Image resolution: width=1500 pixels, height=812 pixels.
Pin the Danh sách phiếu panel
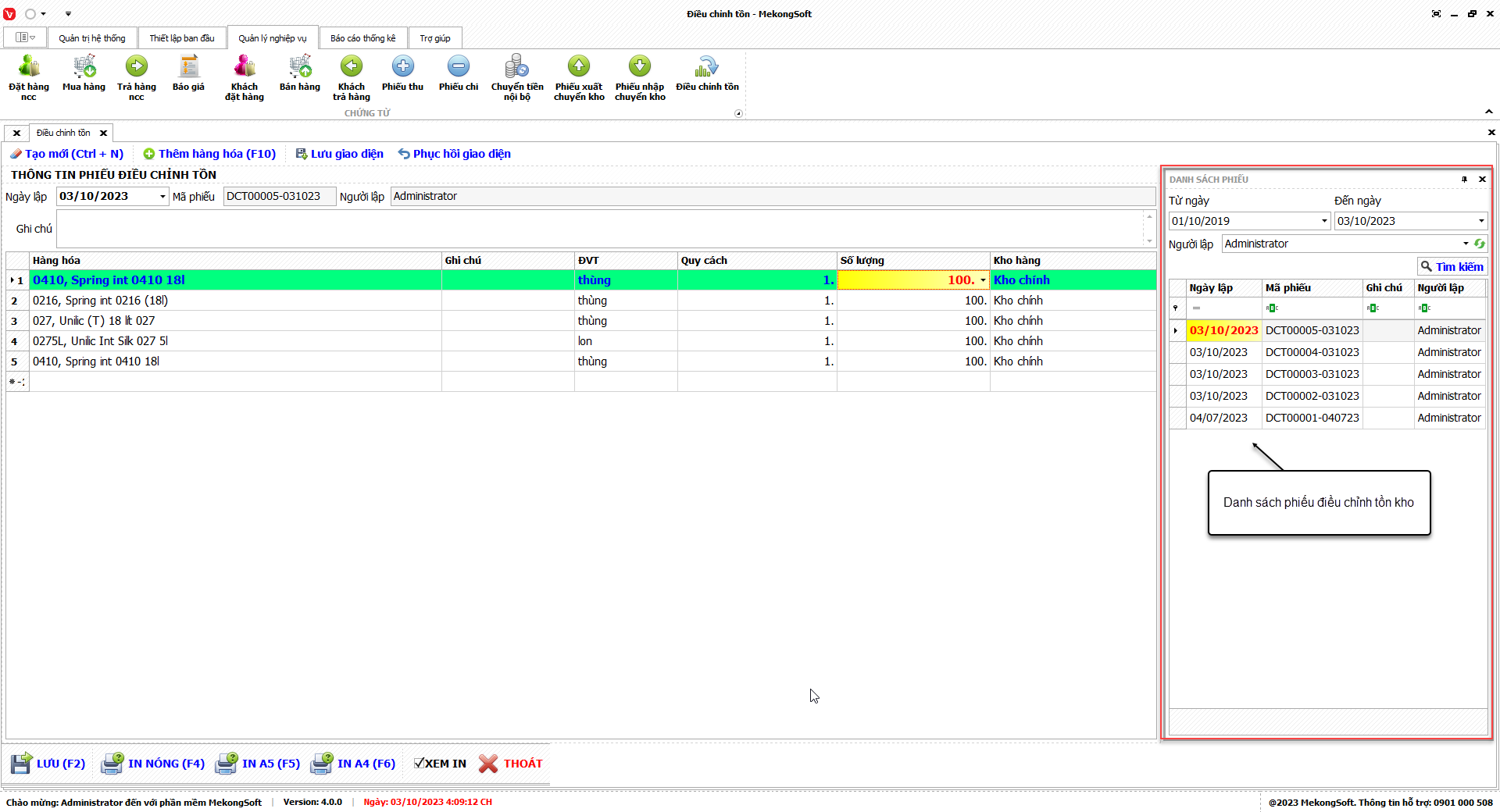[x=1464, y=180]
